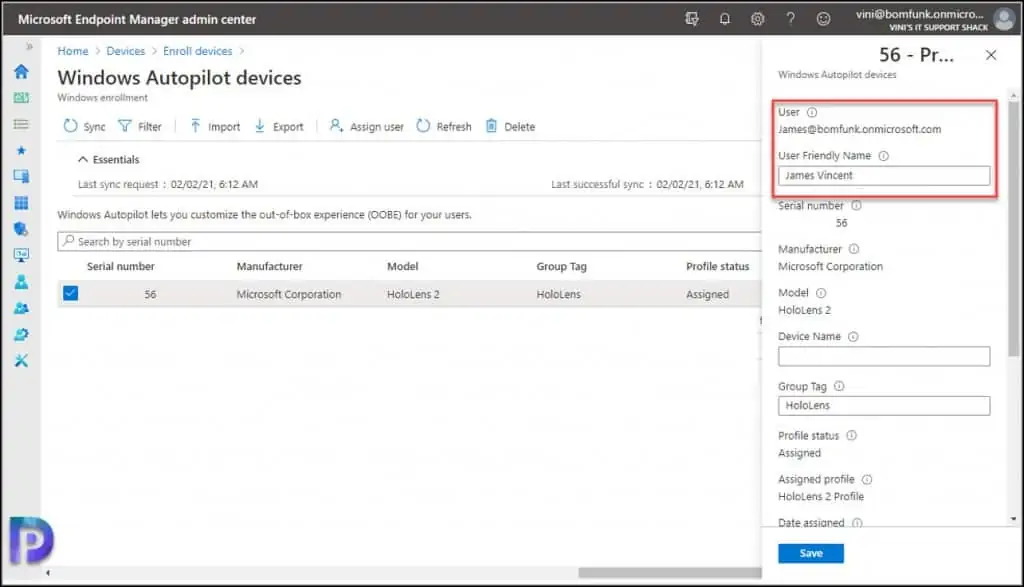This screenshot has width=1024, height=587.
Task: Click the horizontal scrollbar thumb at bottom
Action: click(669, 573)
